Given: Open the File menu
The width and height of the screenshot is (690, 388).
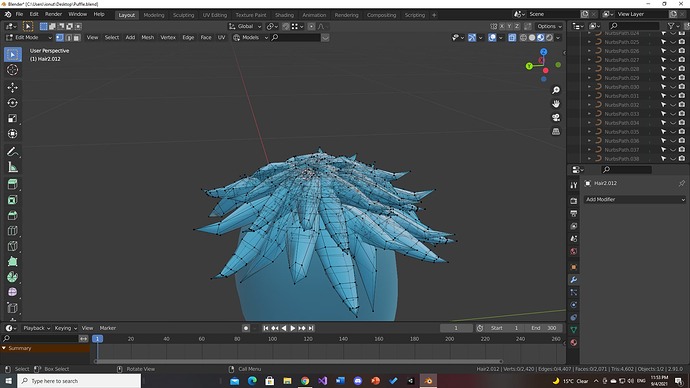Looking at the screenshot, I should [19, 14].
